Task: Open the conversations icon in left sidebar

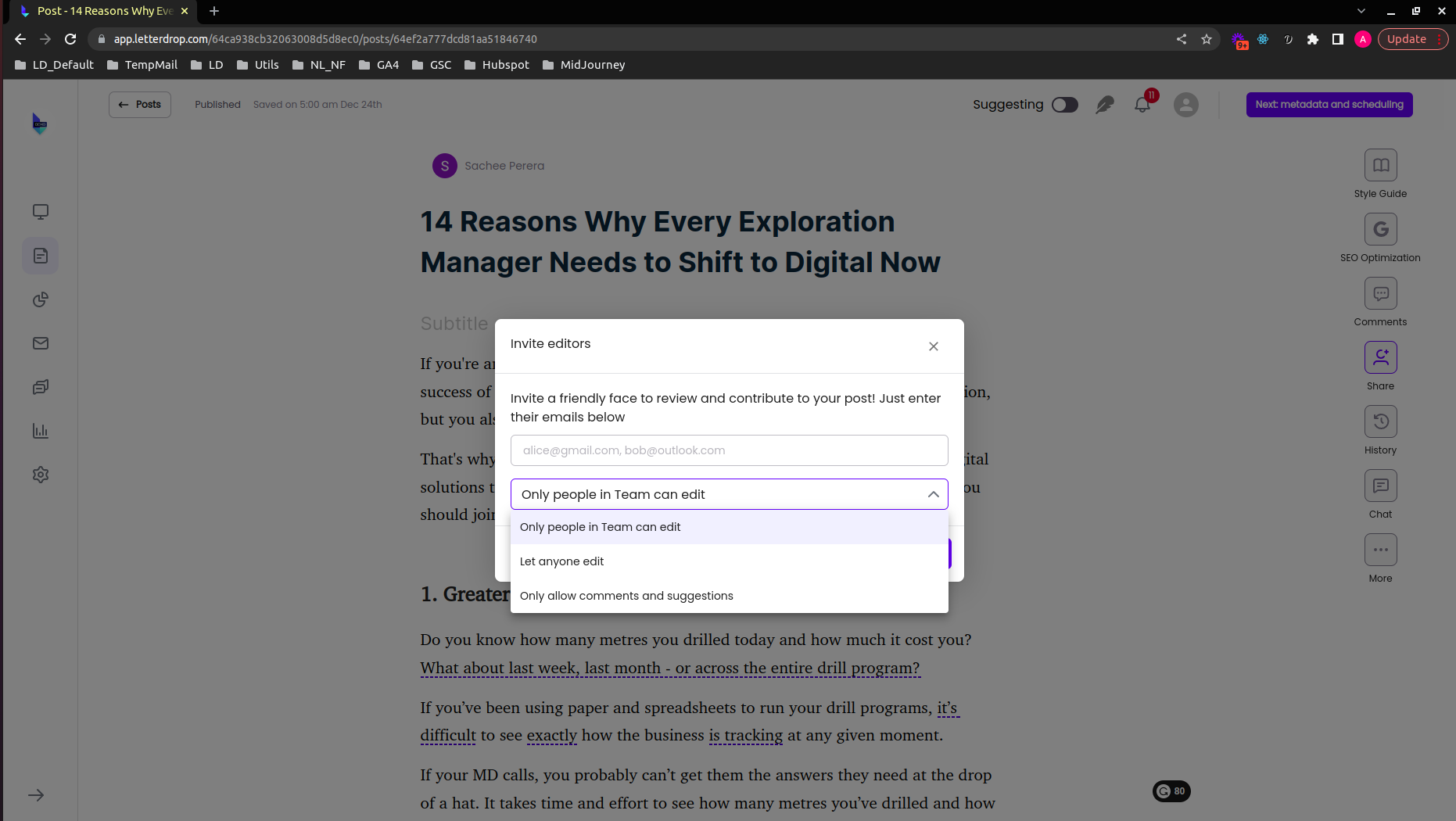Action: tap(41, 387)
